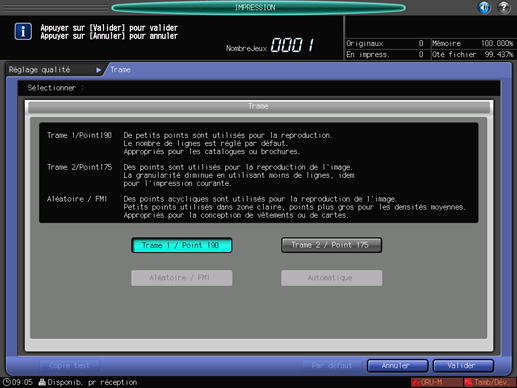Click the Trame breadcrumb tab
The height and width of the screenshot is (388, 517).
tap(120, 70)
